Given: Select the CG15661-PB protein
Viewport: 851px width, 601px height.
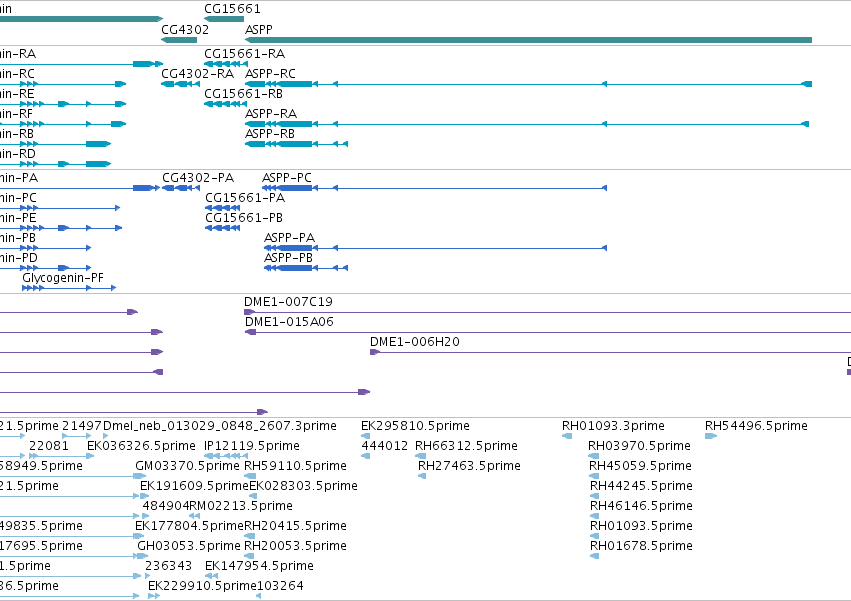Looking at the screenshot, I should tap(223, 228).
